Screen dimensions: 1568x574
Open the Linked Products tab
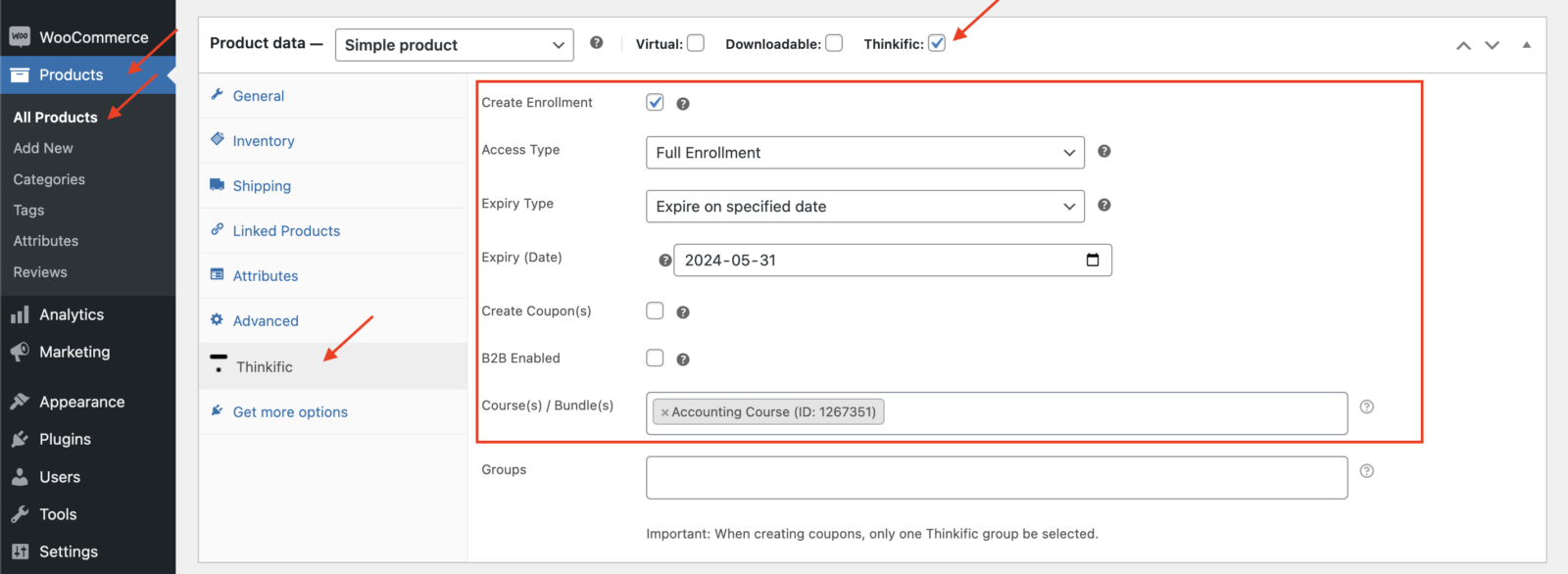coord(286,231)
